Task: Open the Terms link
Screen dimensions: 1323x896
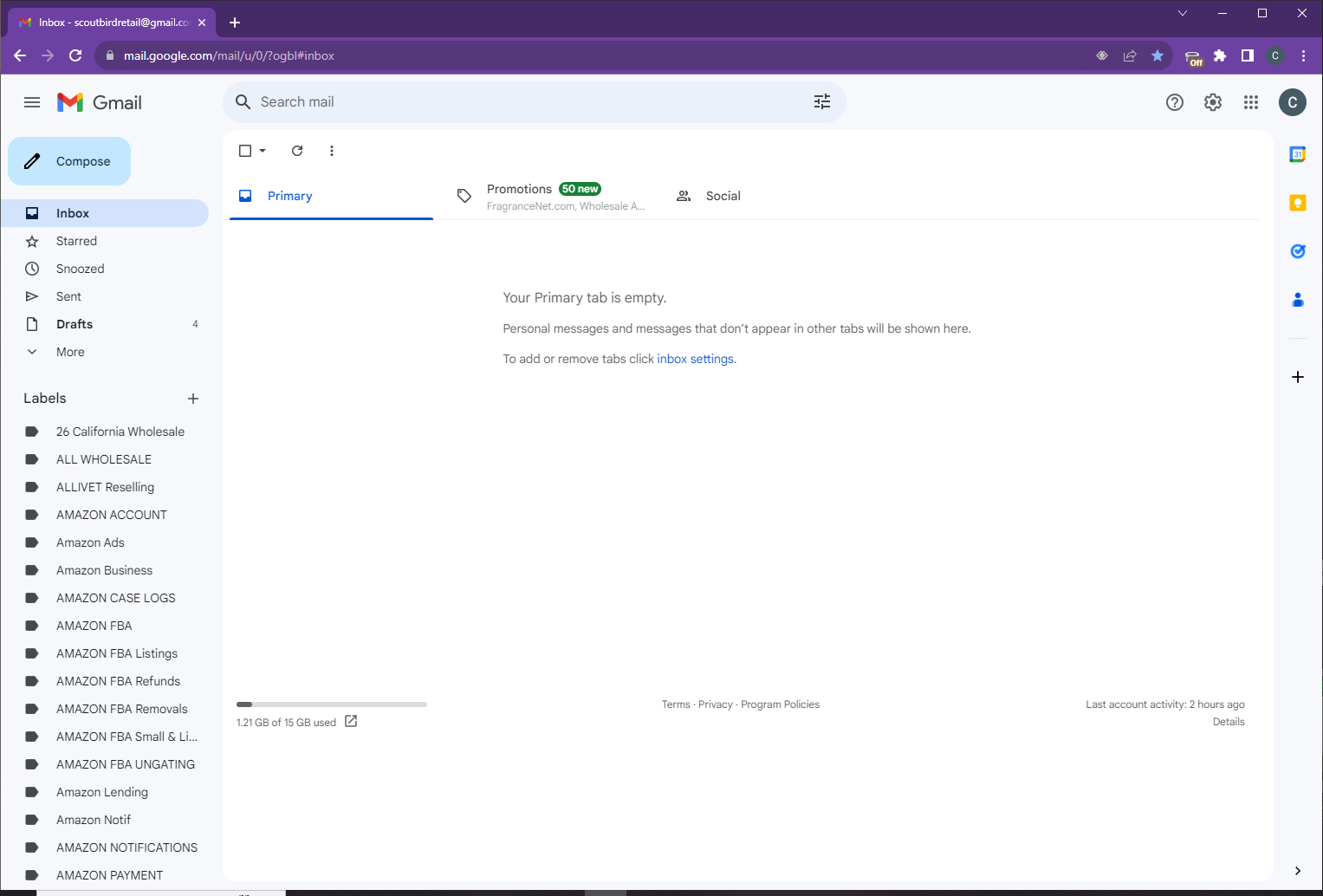Action: [676, 704]
